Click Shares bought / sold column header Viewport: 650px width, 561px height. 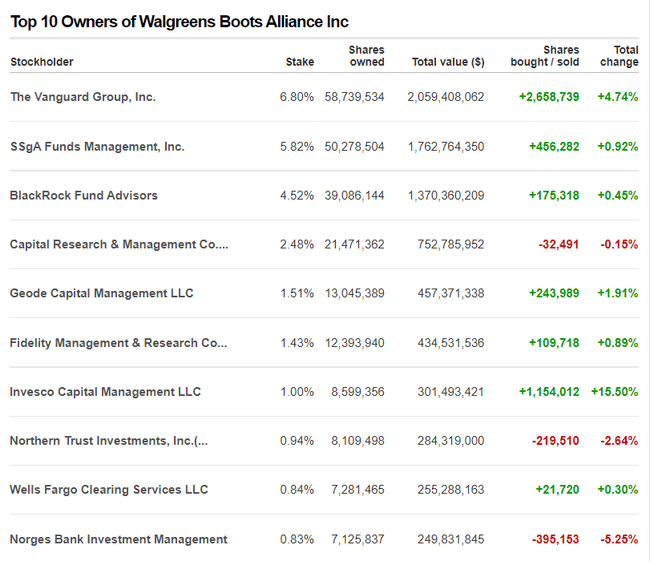[546, 56]
